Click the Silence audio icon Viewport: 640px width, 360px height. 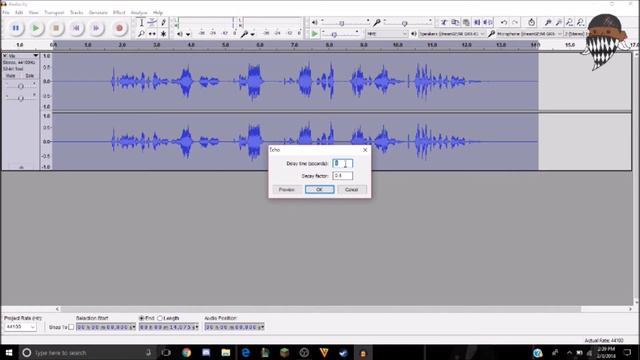pos(488,22)
